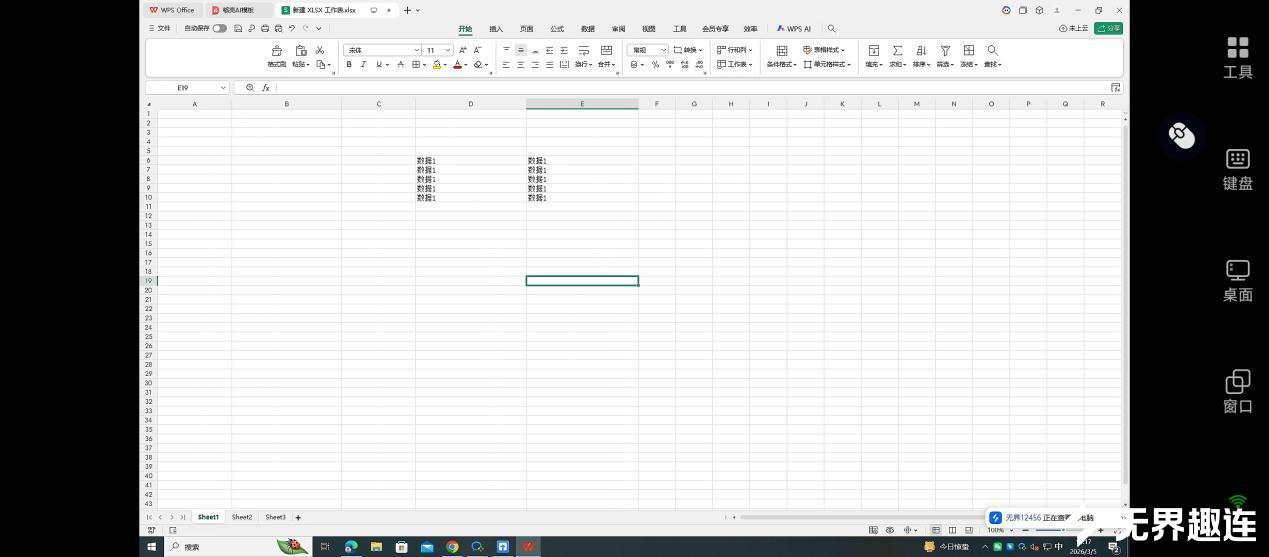This screenshot has height=557, width=1269.
Task: Toggle the 自动保存 auto-save switch
Action: coord(219,29)
